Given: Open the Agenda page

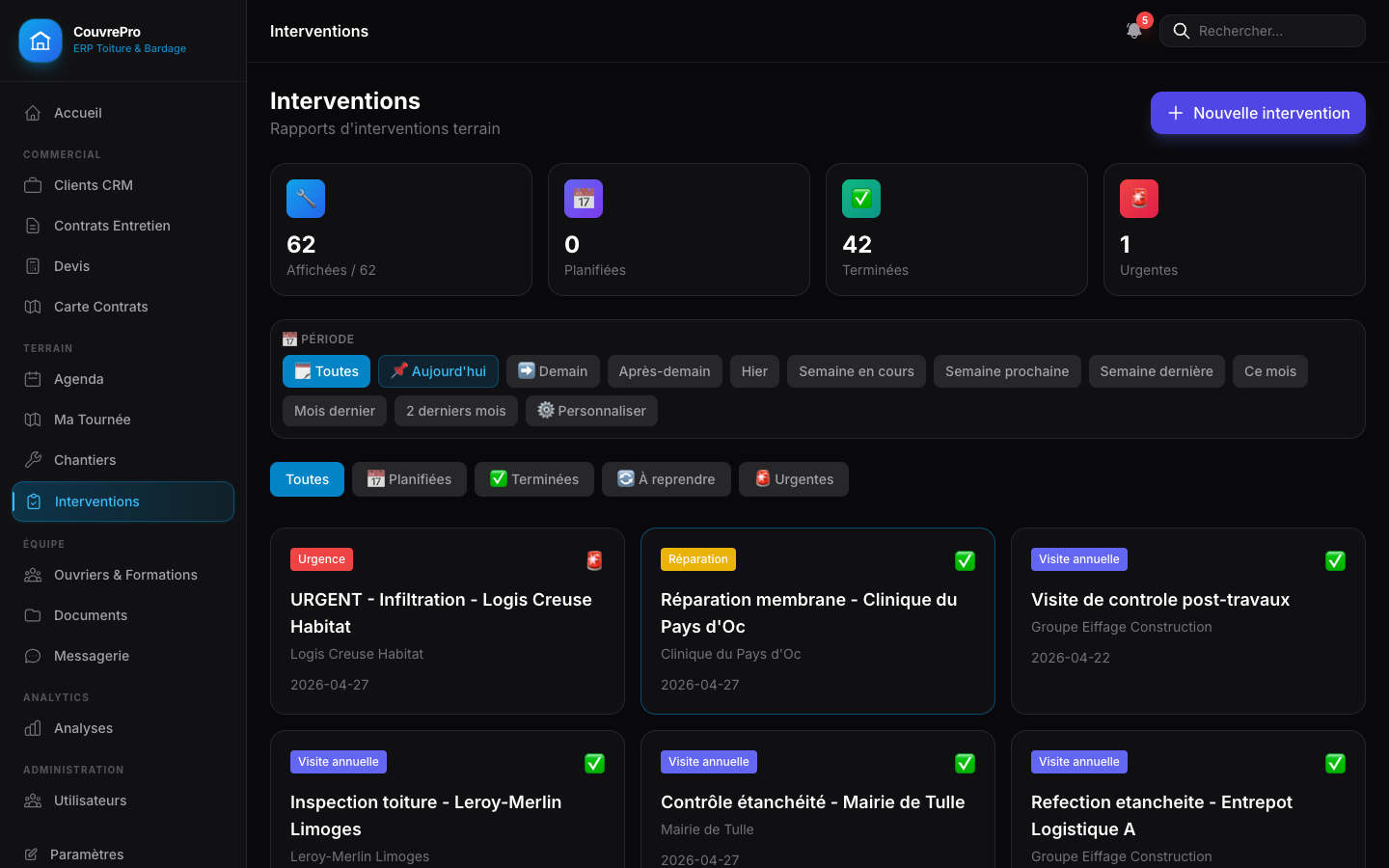Looking at the screenshot, I should 123,379.
